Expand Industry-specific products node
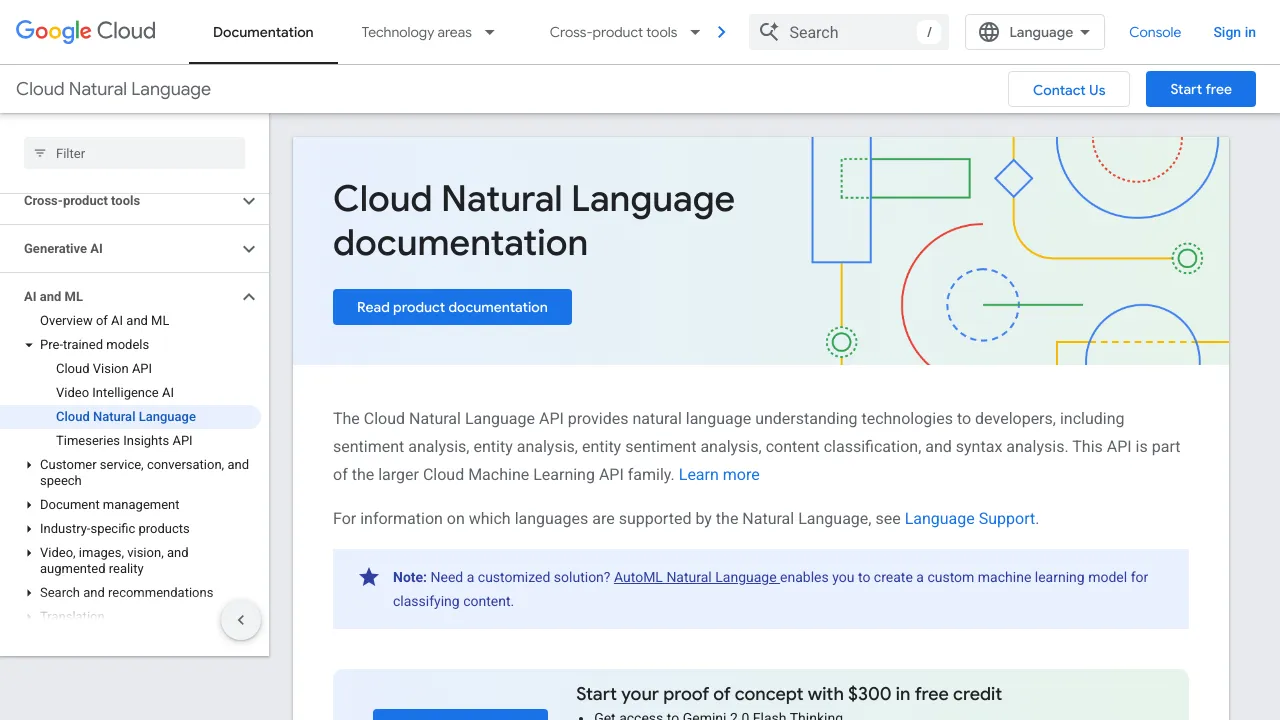Image resolution: width=1280 pixels, height=720 pixels. [29, 529]
